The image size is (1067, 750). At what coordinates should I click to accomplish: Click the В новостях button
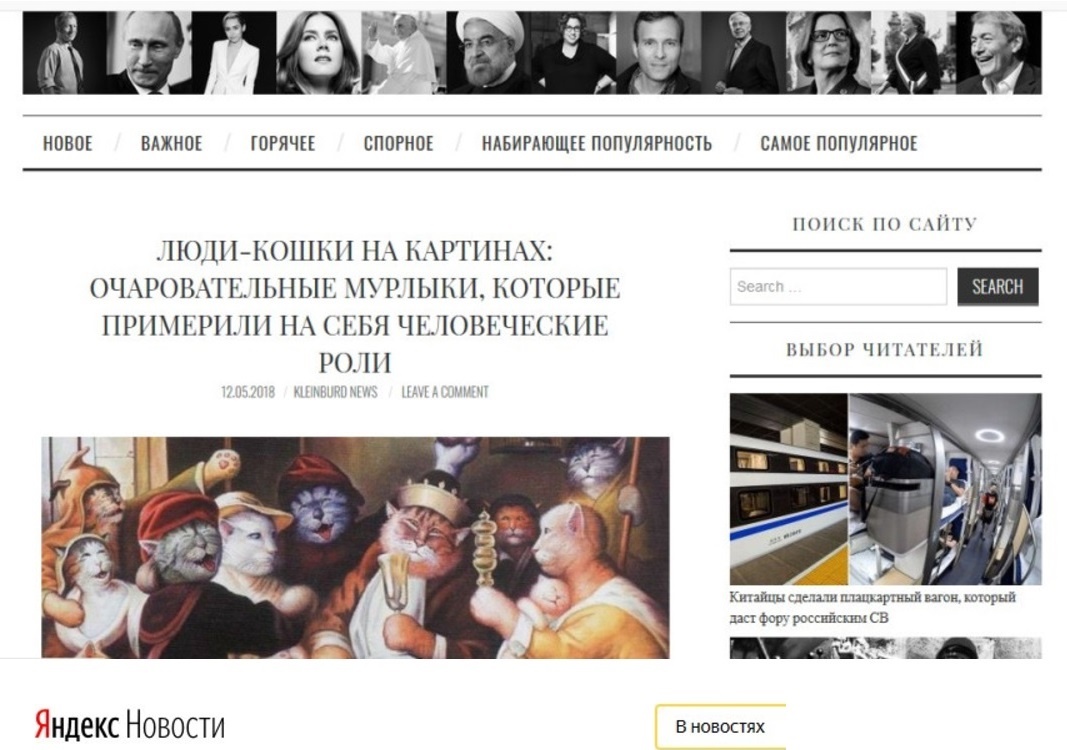[720, 727]
